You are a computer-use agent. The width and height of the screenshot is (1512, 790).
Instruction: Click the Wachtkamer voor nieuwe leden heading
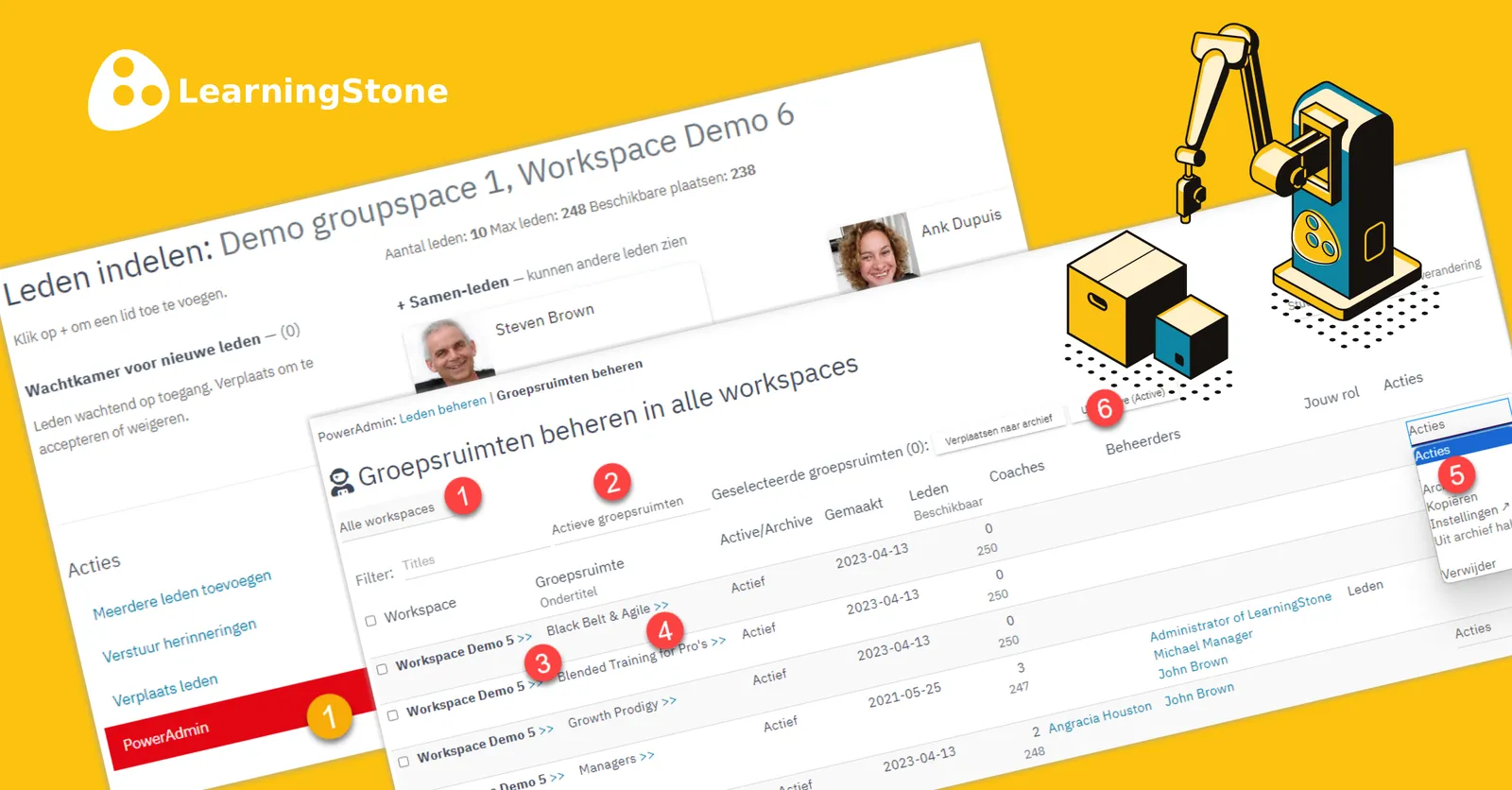[x=143, y=366]
